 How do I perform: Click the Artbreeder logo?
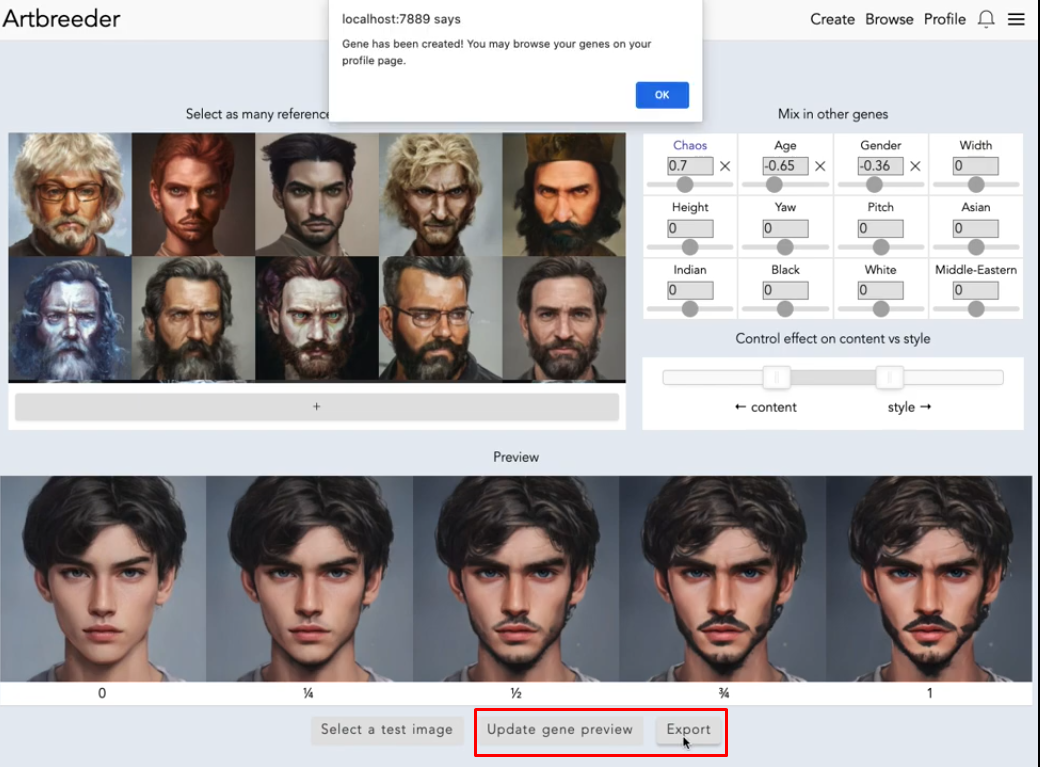62,18
